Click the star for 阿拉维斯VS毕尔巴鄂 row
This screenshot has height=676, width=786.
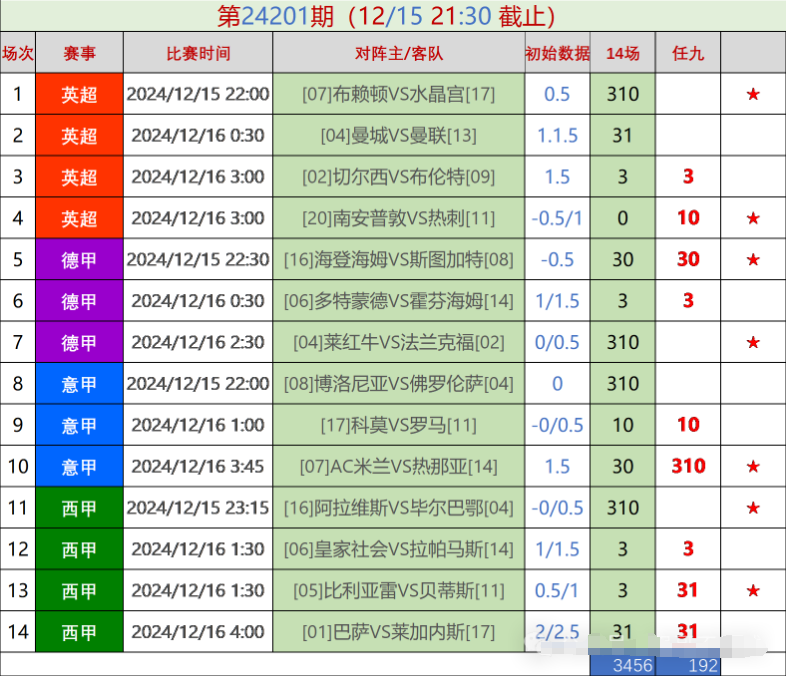(x=753, y=508)
